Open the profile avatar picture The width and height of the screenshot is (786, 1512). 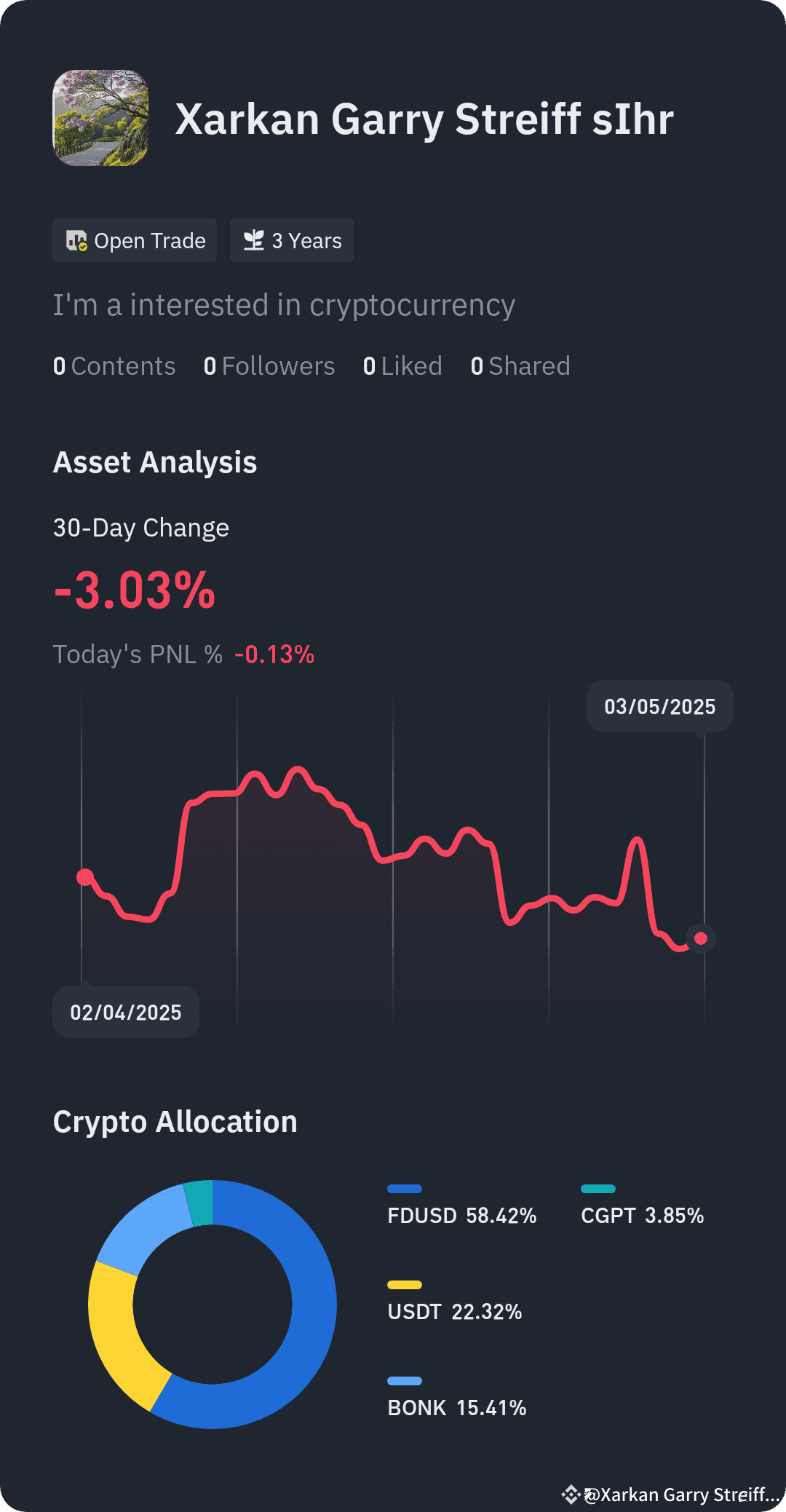(x=100, y=118)
